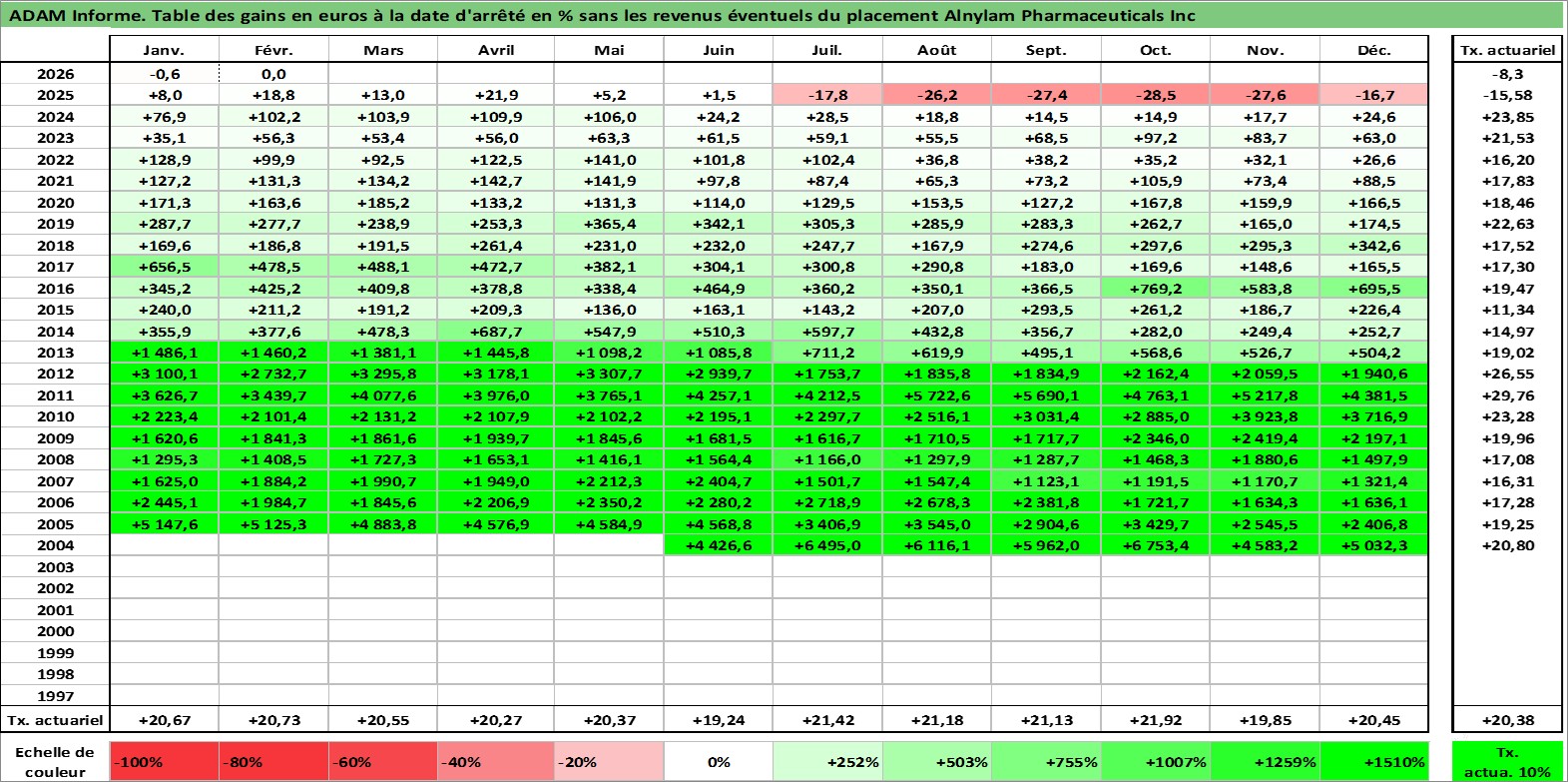Select the +252% light green scale swatch

pyautogui.click(x=827, y=761)
